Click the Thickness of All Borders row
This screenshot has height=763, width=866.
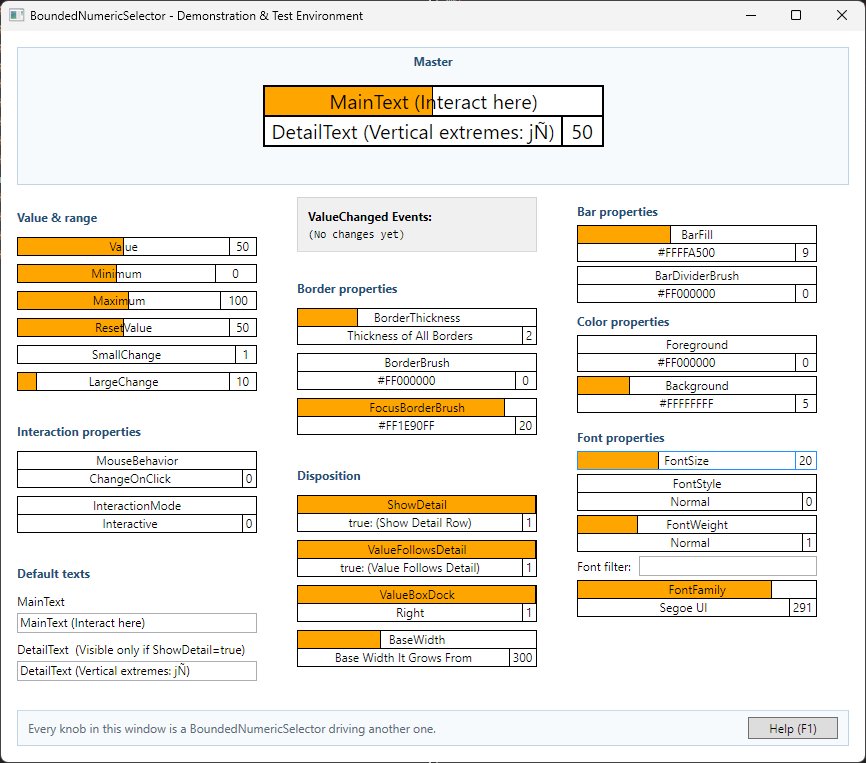[410, 336]
